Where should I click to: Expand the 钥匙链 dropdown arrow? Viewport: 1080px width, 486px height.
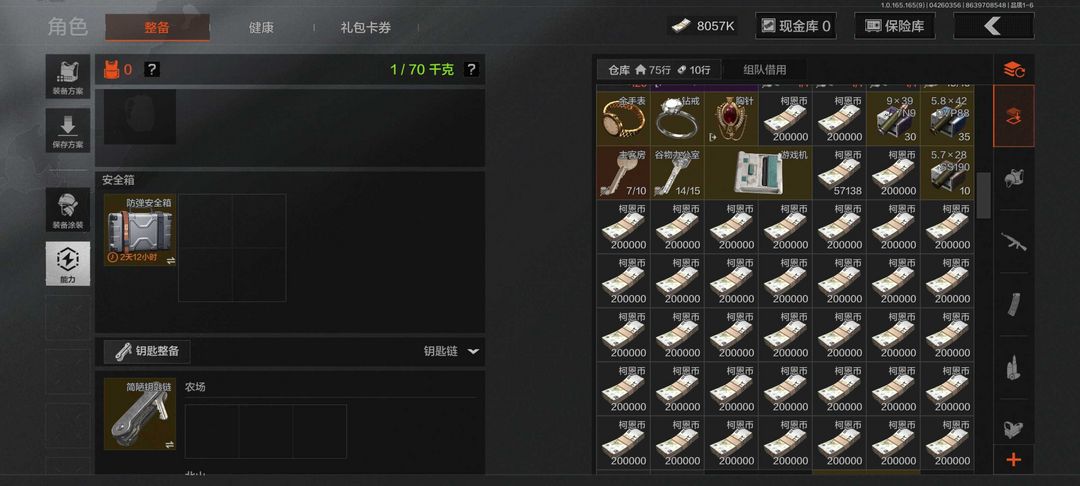coord(473,351)
